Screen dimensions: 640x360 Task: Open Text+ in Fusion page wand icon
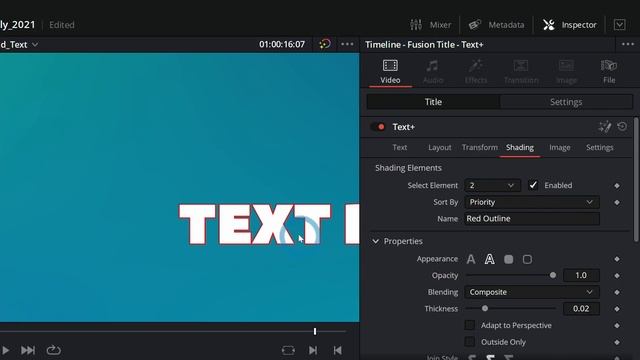tap(604, 127)
